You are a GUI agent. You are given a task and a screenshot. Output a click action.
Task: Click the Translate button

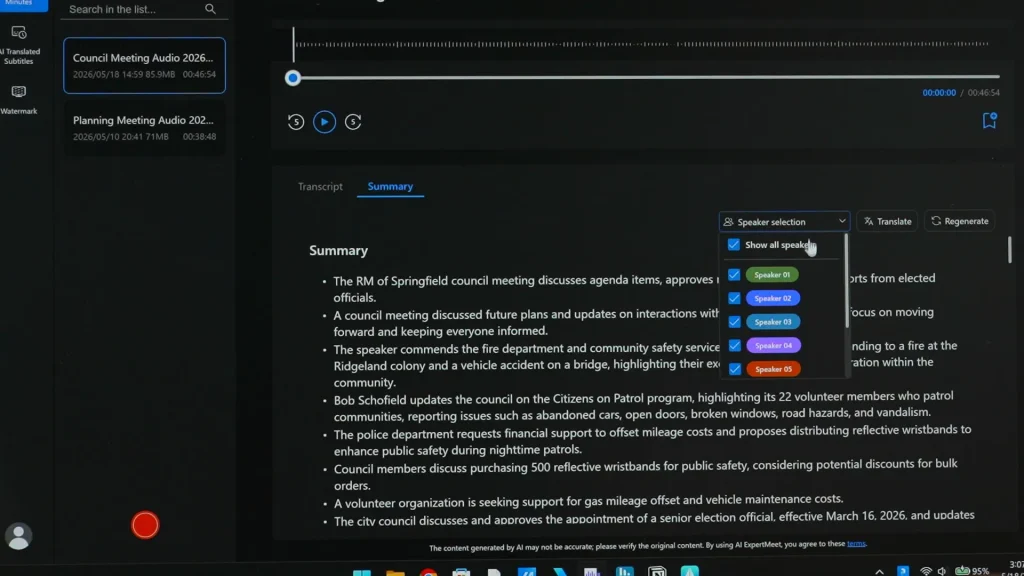pos(888,221)
